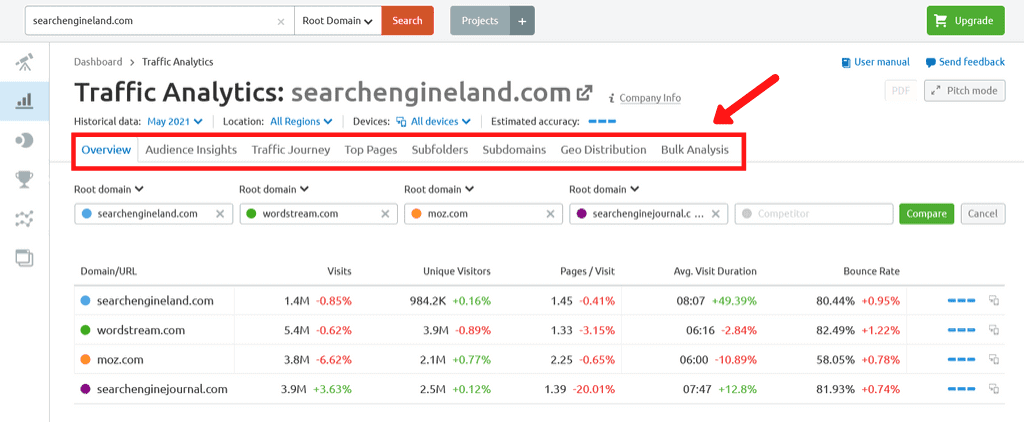Switch to the Bulk Analysis tab
This screenshot has width=1024, height=423.
click(x=695, y=149)
